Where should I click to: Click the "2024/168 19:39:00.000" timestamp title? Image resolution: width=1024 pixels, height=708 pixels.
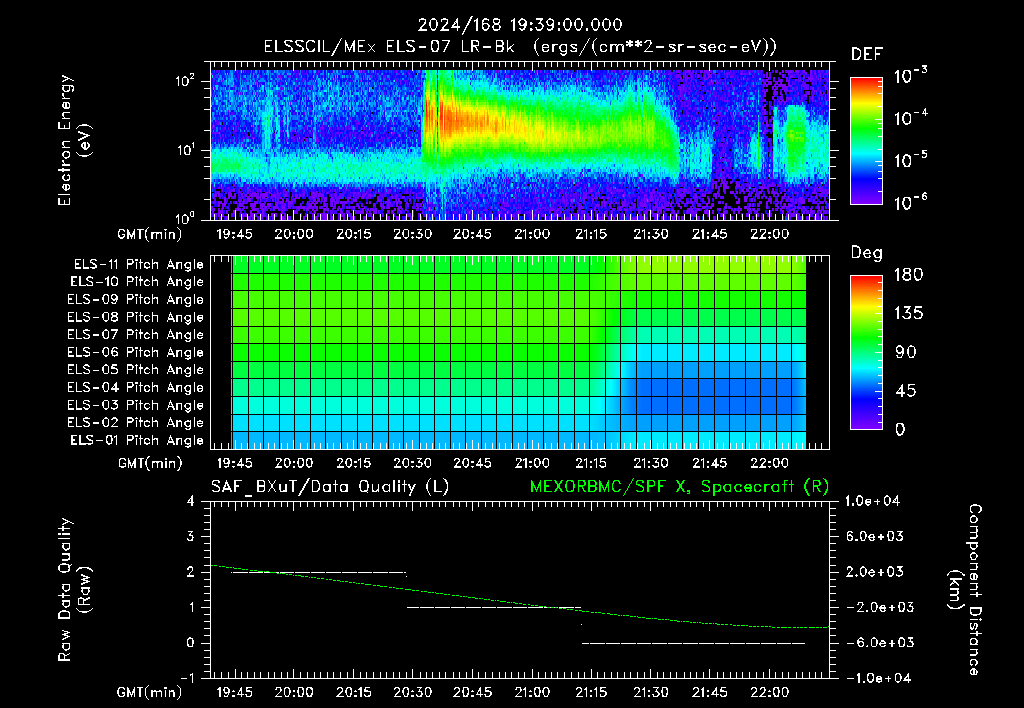520,25
